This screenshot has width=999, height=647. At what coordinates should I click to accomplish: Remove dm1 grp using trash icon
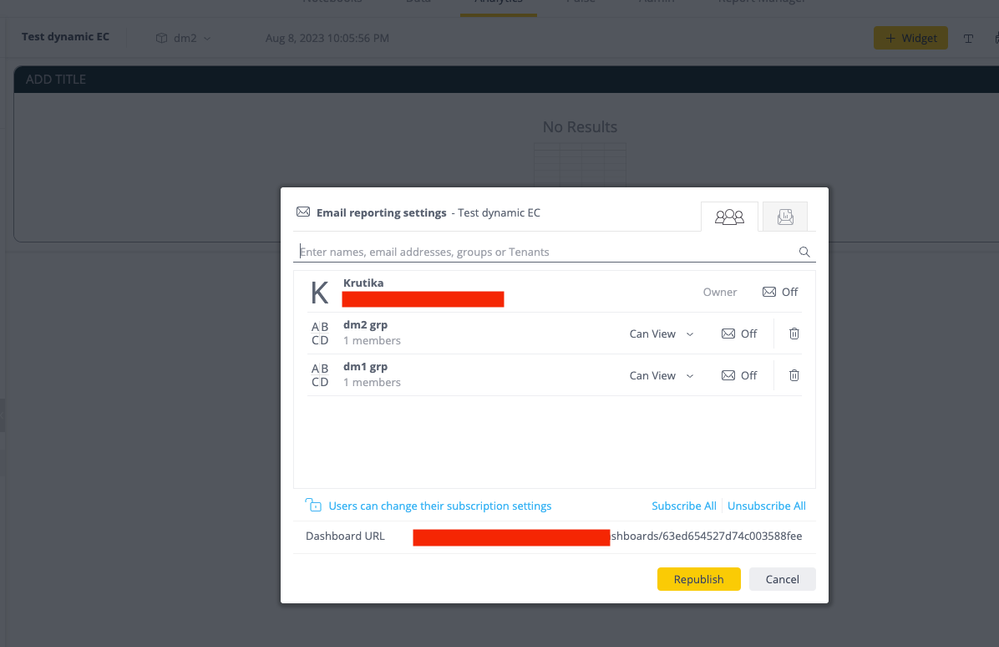coord(794,376)
